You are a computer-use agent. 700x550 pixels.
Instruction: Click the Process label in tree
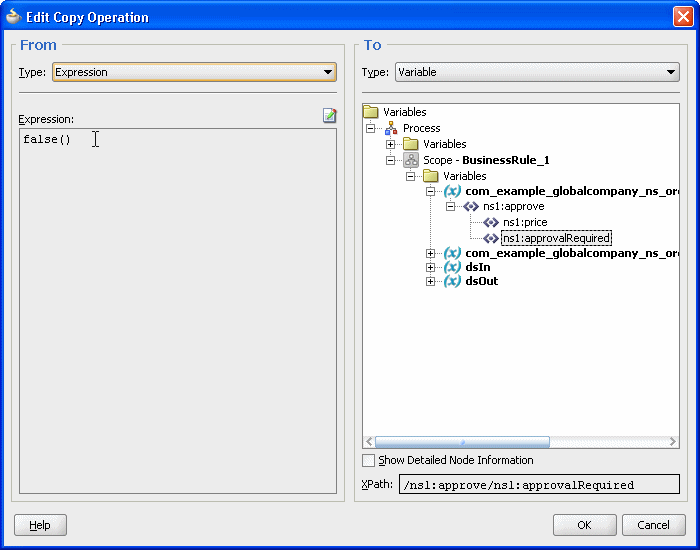pyautogui.click(x=421, y=128)
